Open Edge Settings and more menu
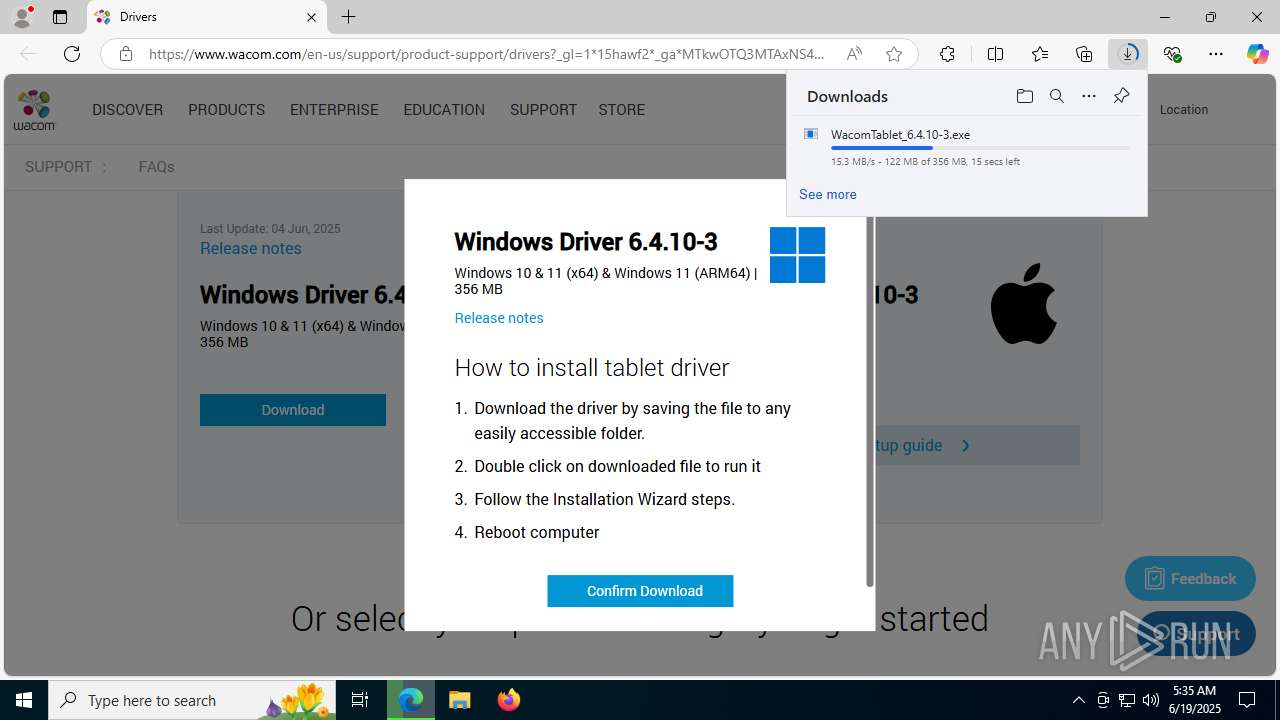Viewport: 1280px width, 720px height. pos(1216,54)
